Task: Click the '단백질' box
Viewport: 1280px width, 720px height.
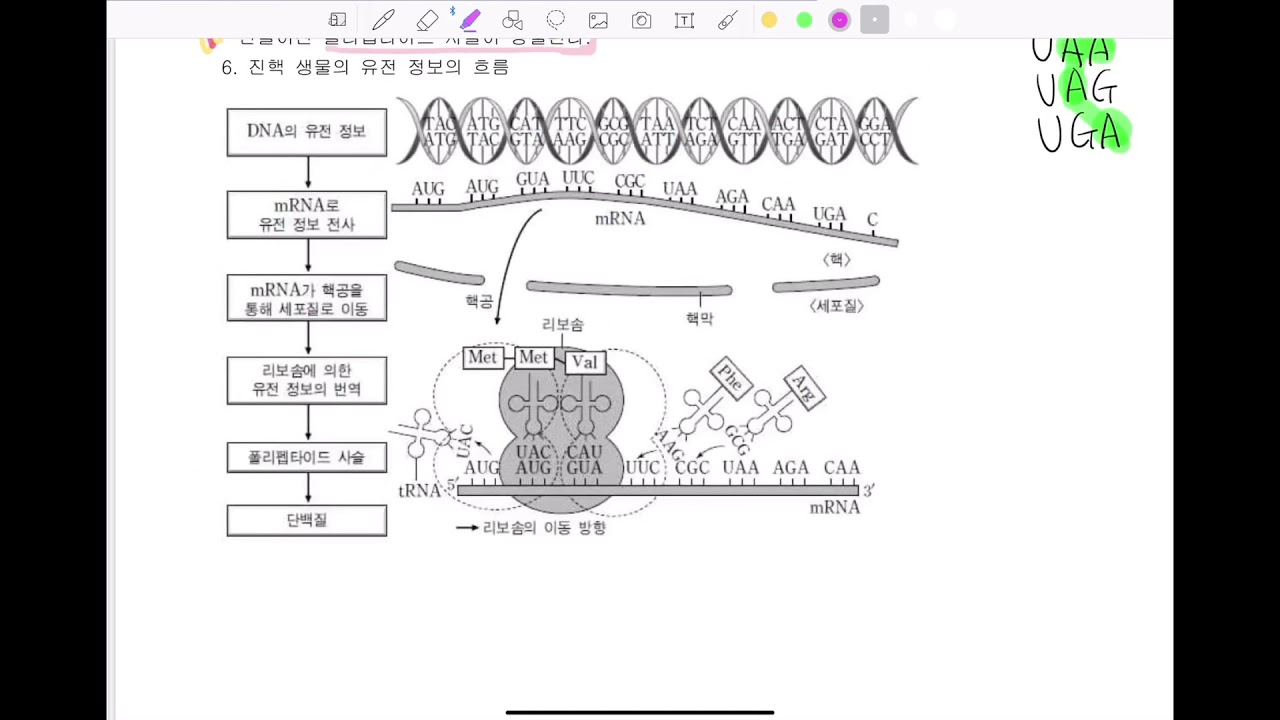Action: (307, 520)
